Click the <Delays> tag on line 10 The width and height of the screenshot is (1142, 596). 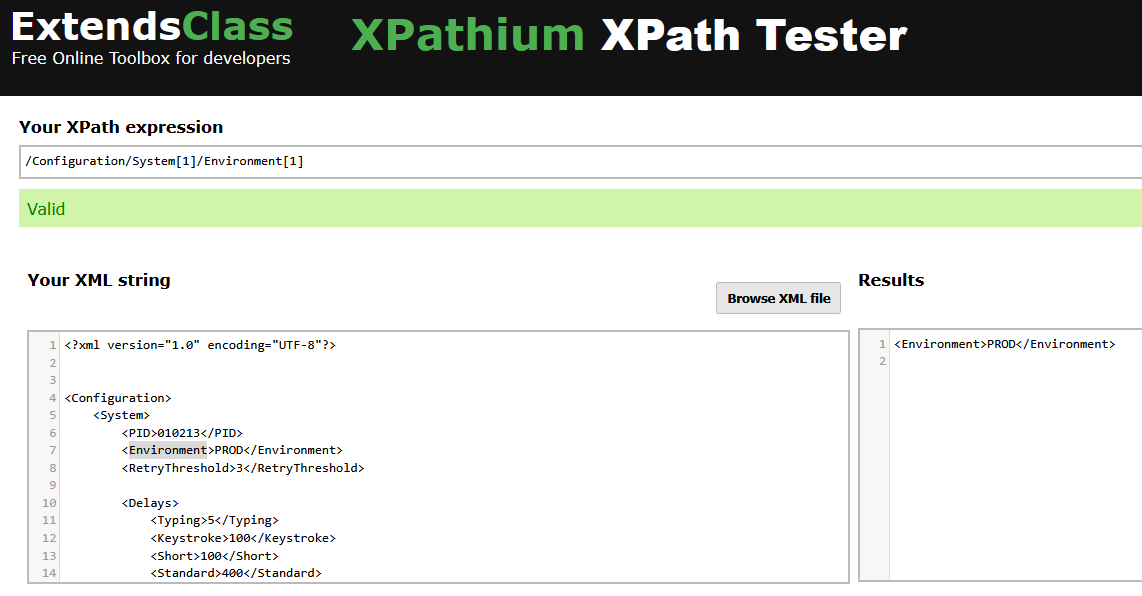coord(150,503)
